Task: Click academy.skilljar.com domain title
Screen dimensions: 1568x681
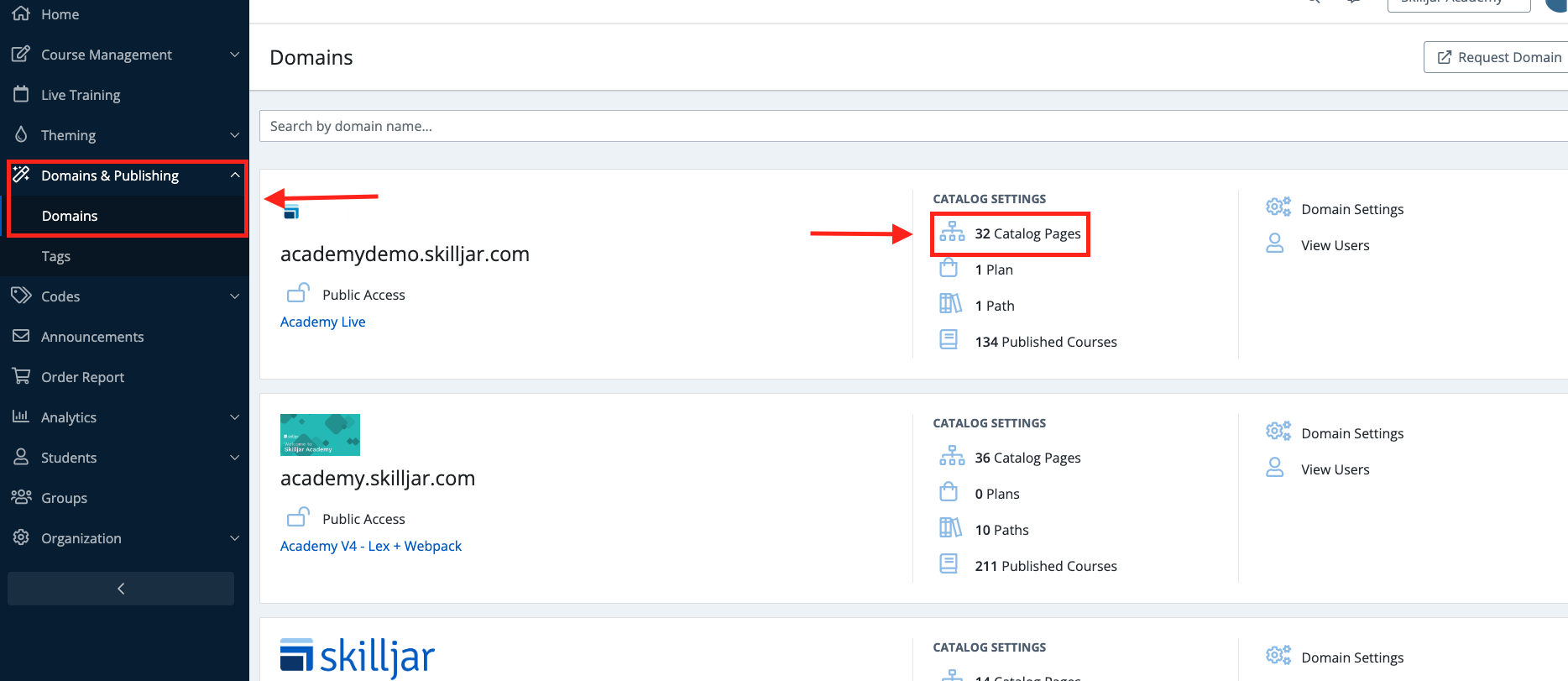Action: tap(378, 479)
